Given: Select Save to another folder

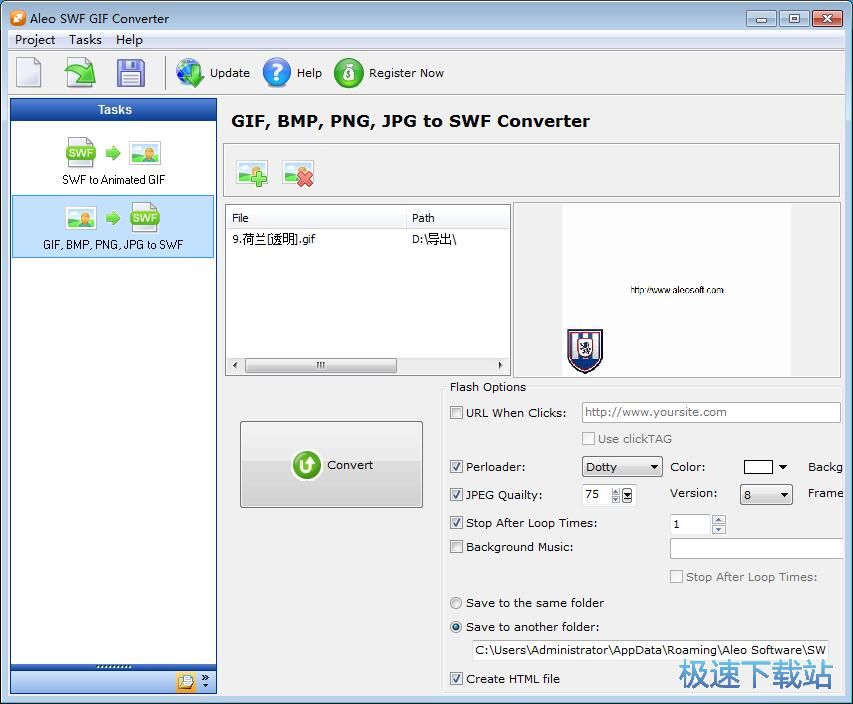Looking at the screenshot, I should (456, 627).
